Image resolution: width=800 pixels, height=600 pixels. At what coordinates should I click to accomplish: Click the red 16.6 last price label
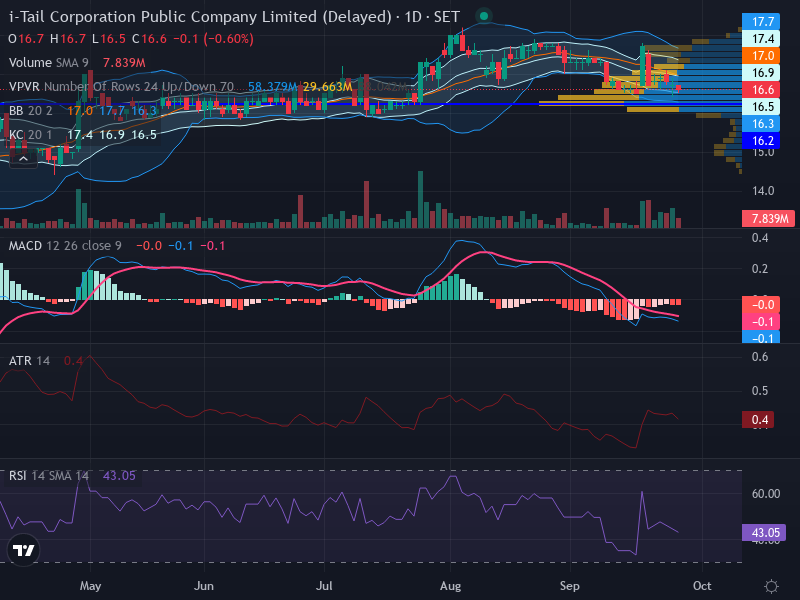pyautogui.click(x=761, y=90)
